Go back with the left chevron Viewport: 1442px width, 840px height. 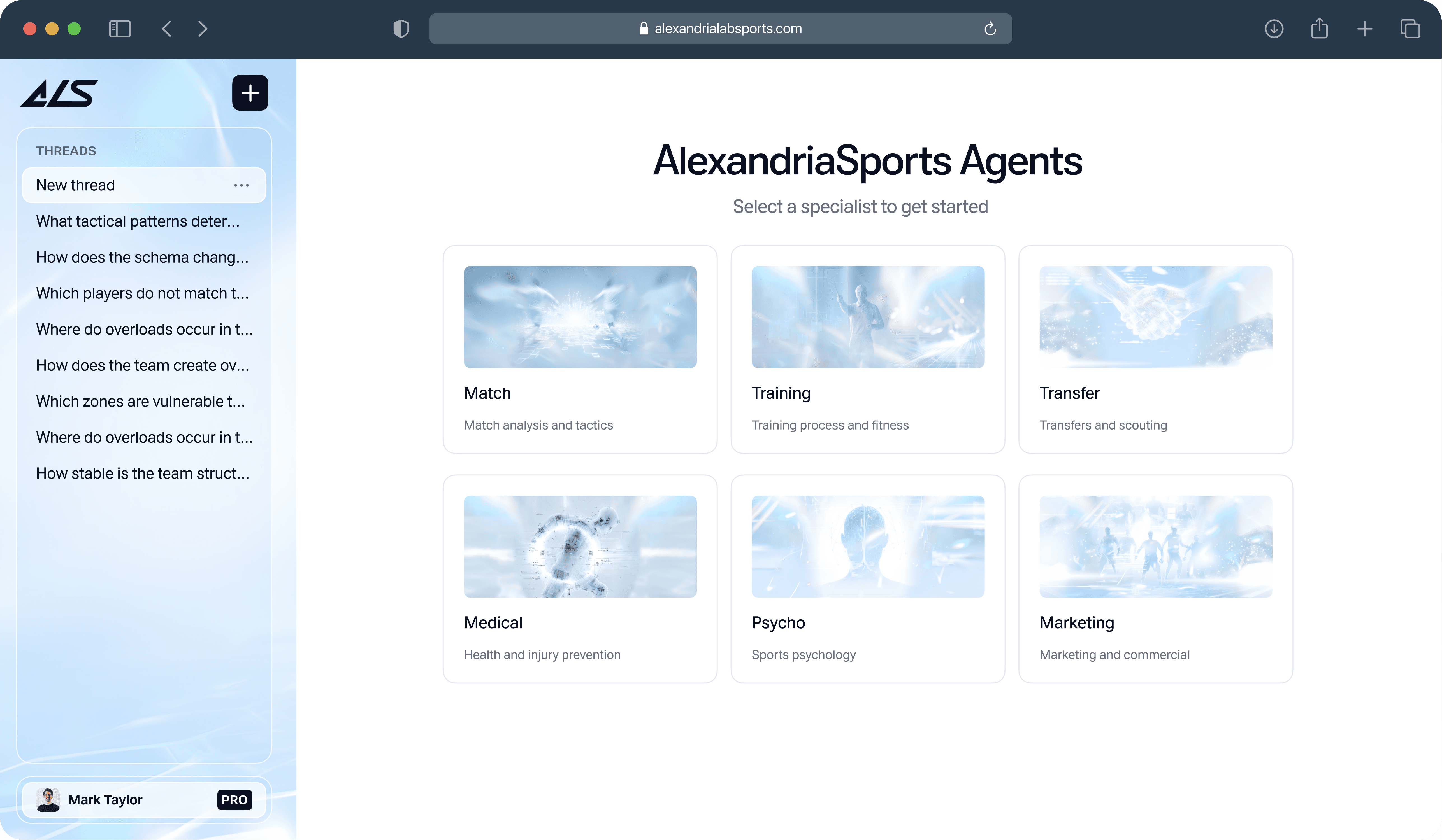(x=166, y=29)
